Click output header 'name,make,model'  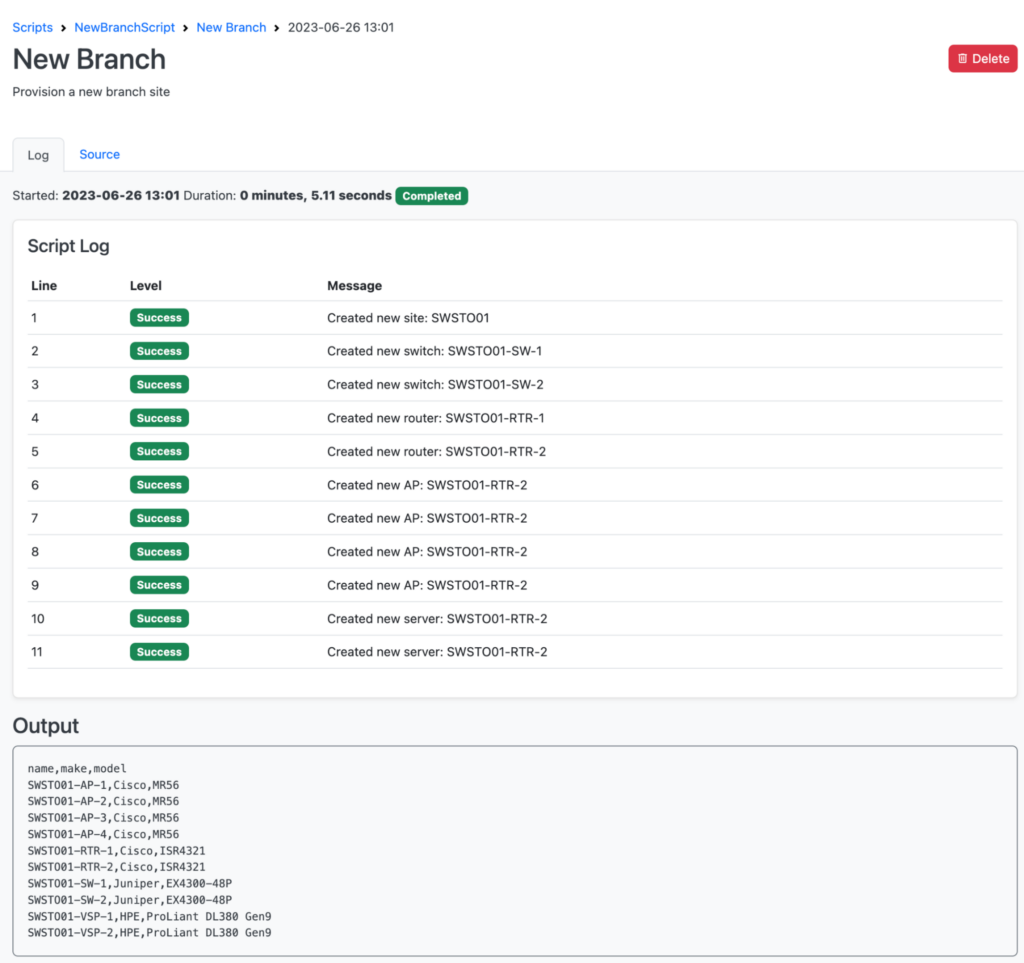[77, 768]
